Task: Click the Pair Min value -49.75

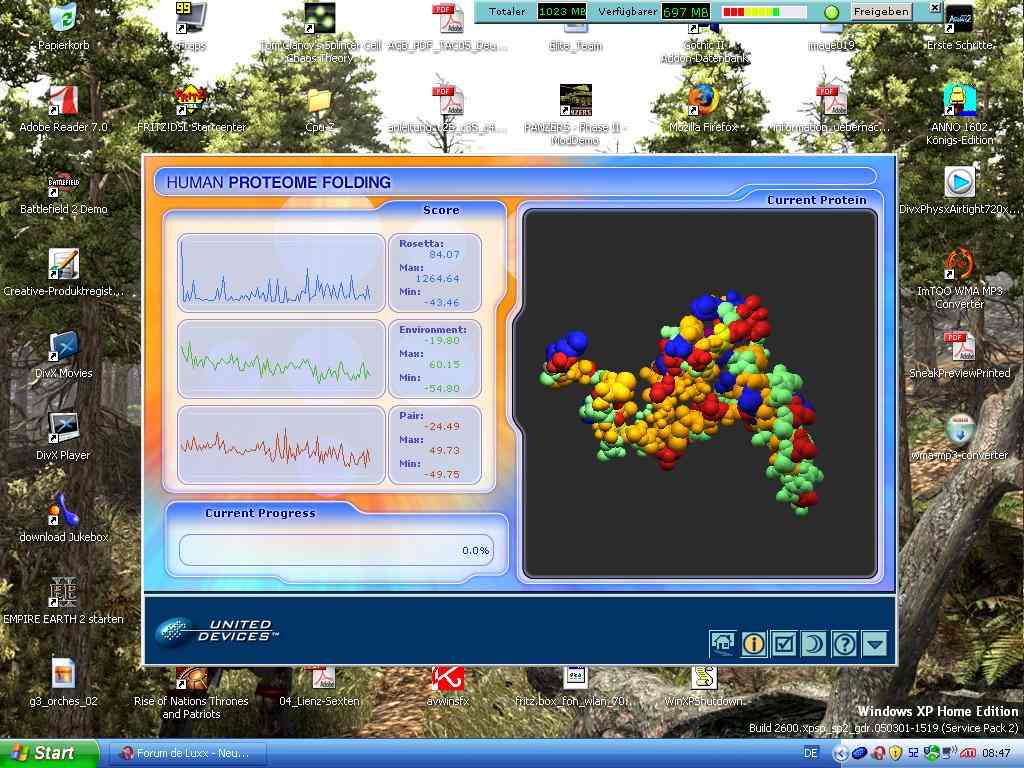Action: 441,474
